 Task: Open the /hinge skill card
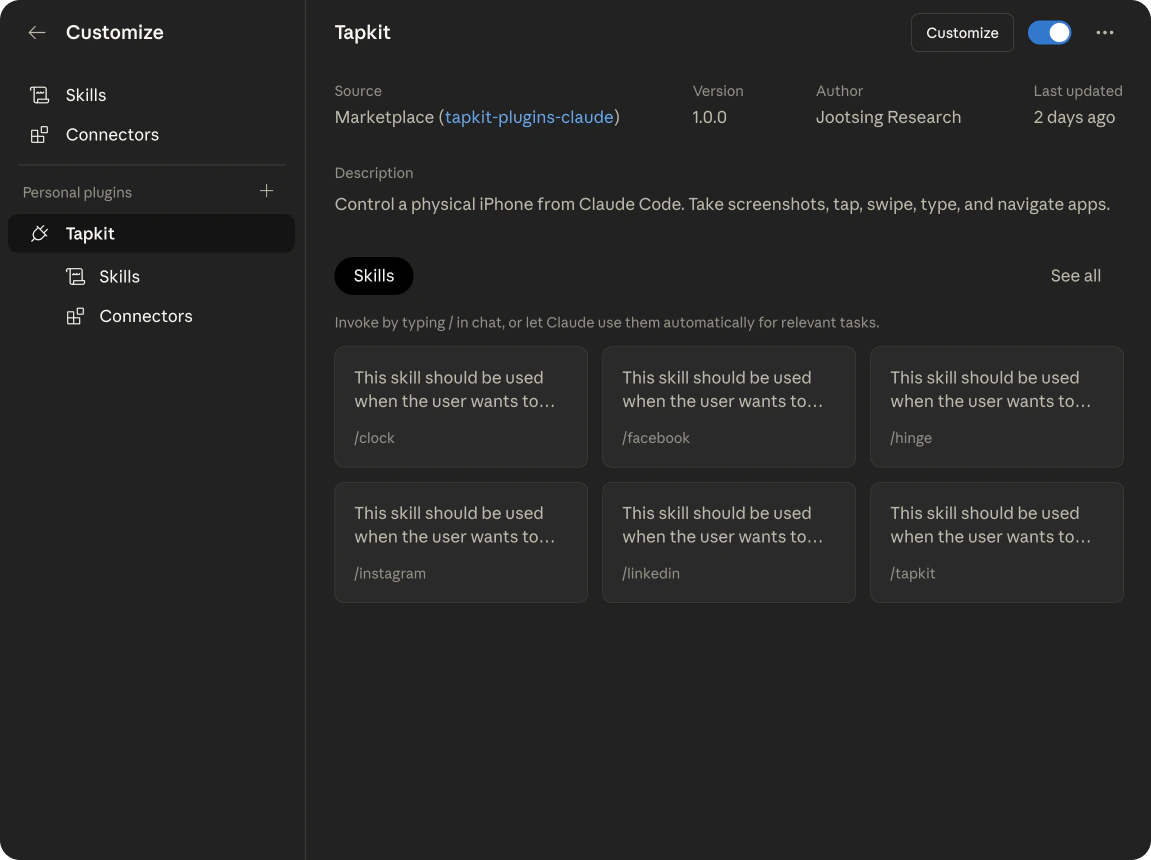click(x=996, y=407)
